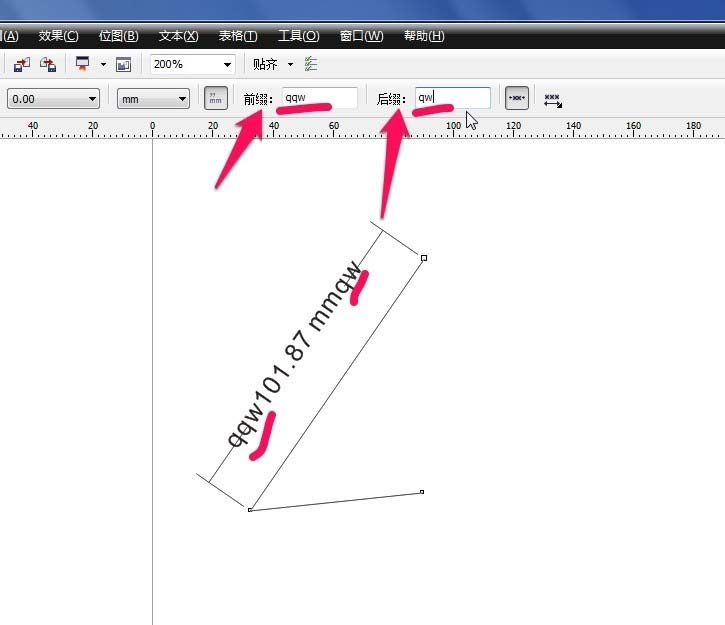
Task: Expand the 贴齐 dropdown arrow
Action: [290, 64]
